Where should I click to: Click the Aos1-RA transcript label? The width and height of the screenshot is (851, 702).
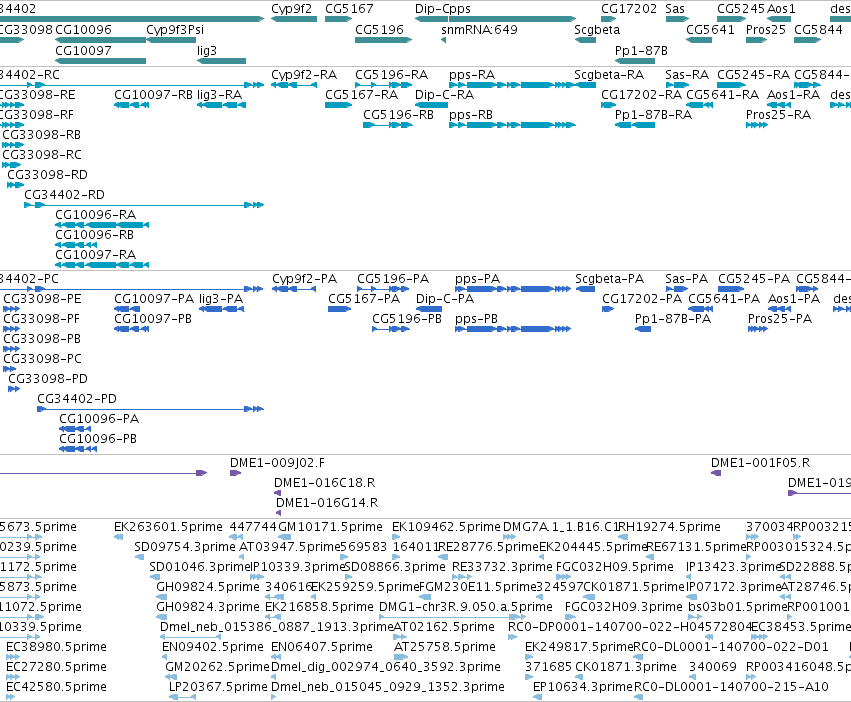(793, 94)
